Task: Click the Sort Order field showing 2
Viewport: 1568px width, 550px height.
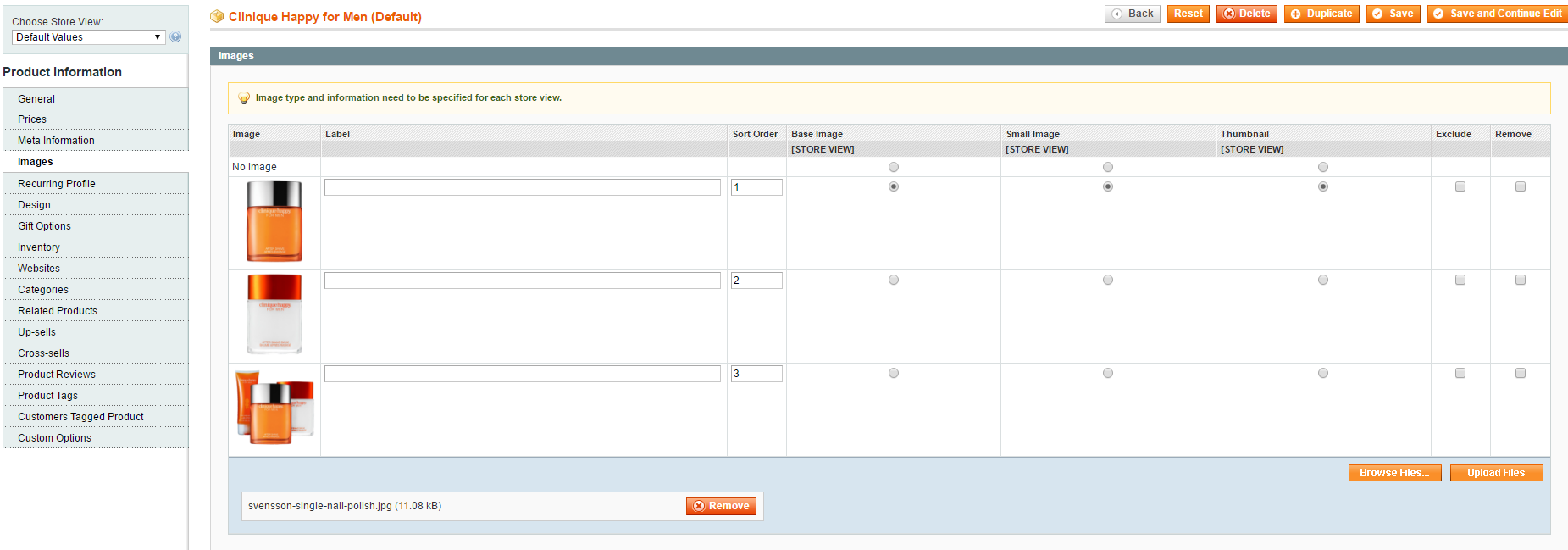Action: (756, 281)
